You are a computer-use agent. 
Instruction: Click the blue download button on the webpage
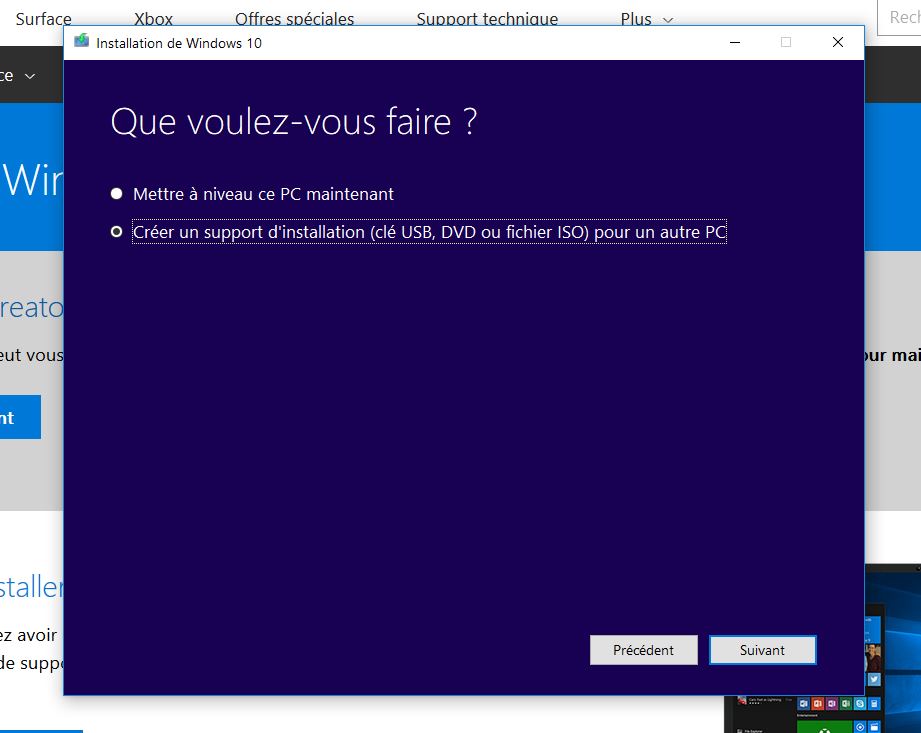coord(21,417)
